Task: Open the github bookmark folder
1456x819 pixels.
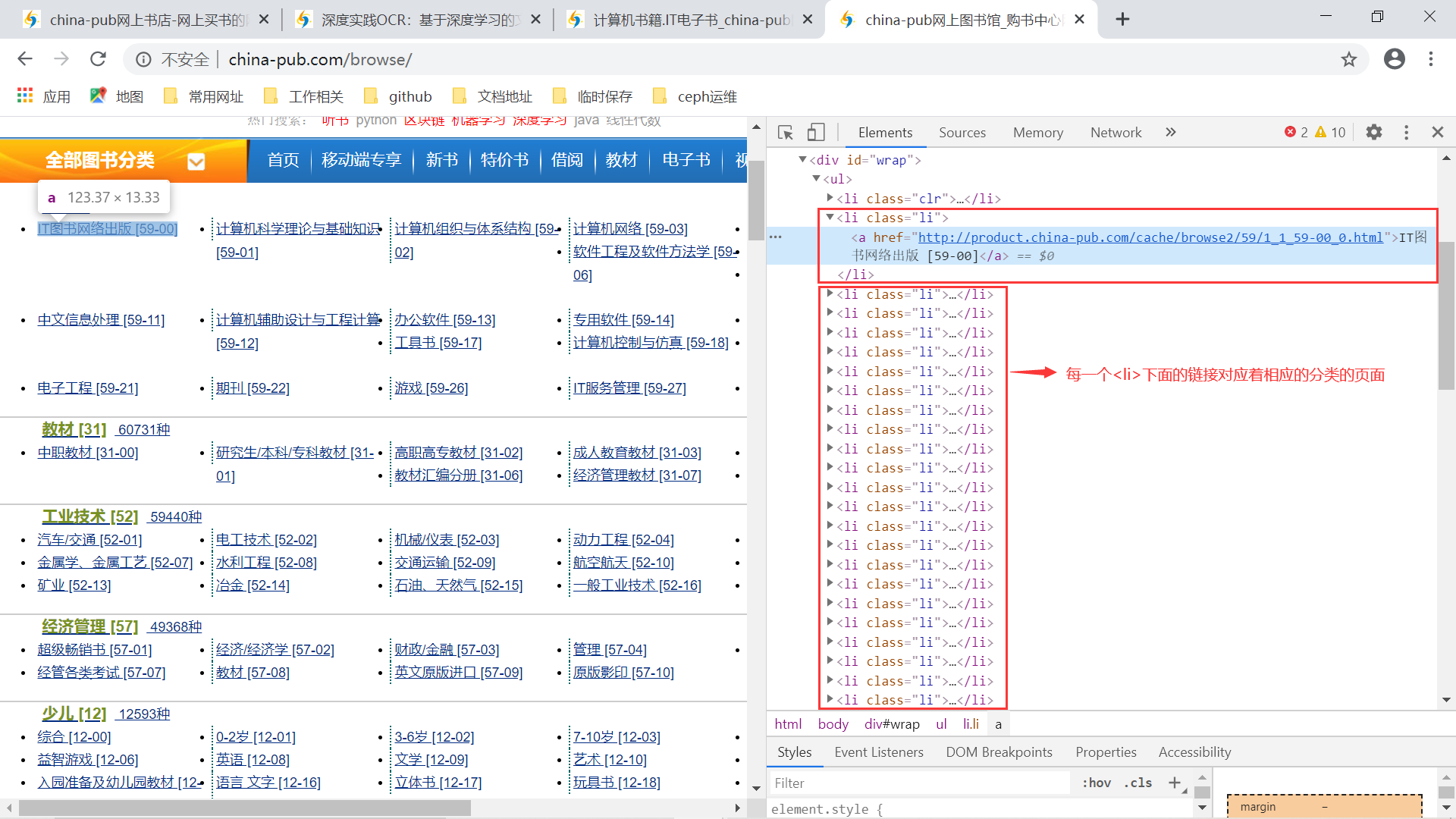Action: point(398,96)
